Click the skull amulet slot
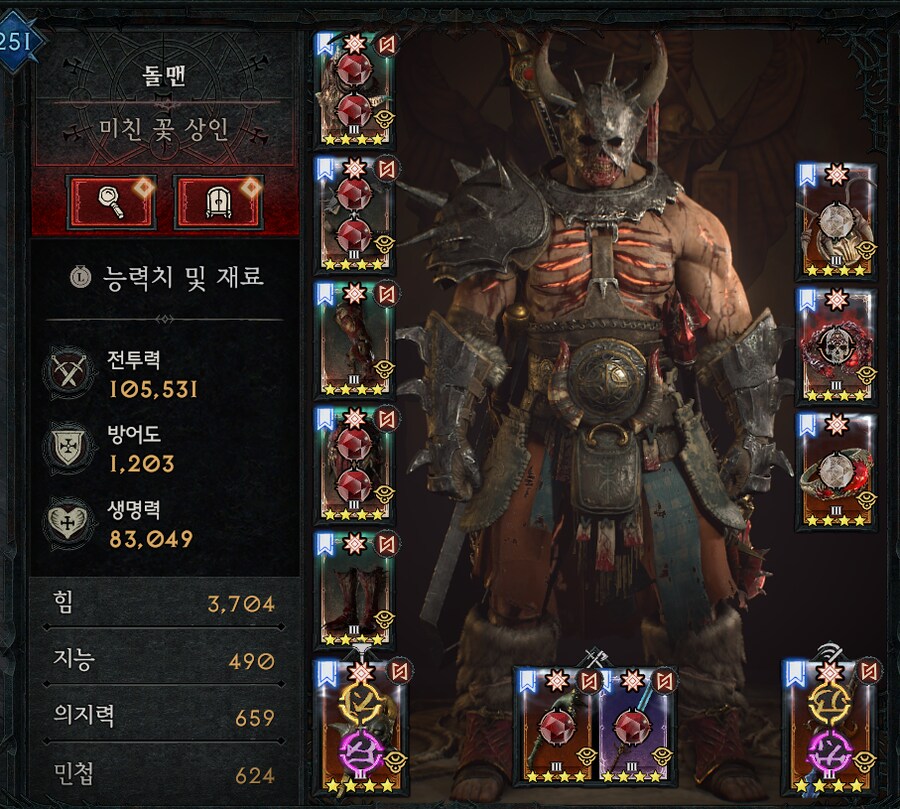 point(836,346)
